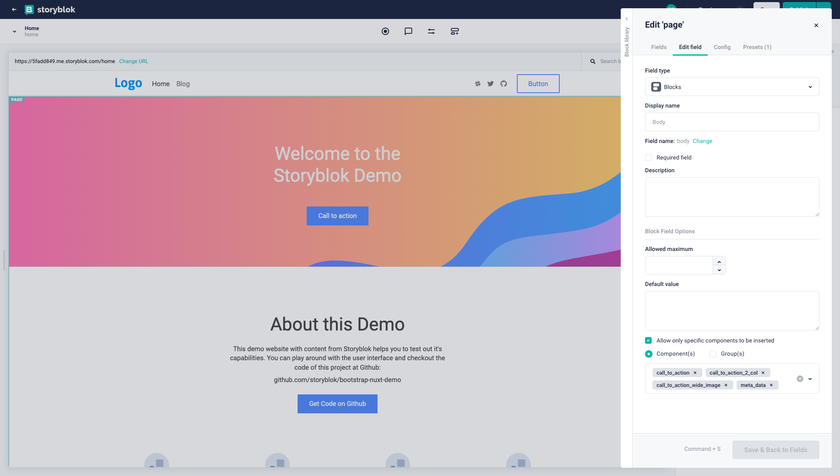The height and width of the screenshot is (476, 840).
Task: Collapse the Block library side strip
Action: click(x=626, y=37)
